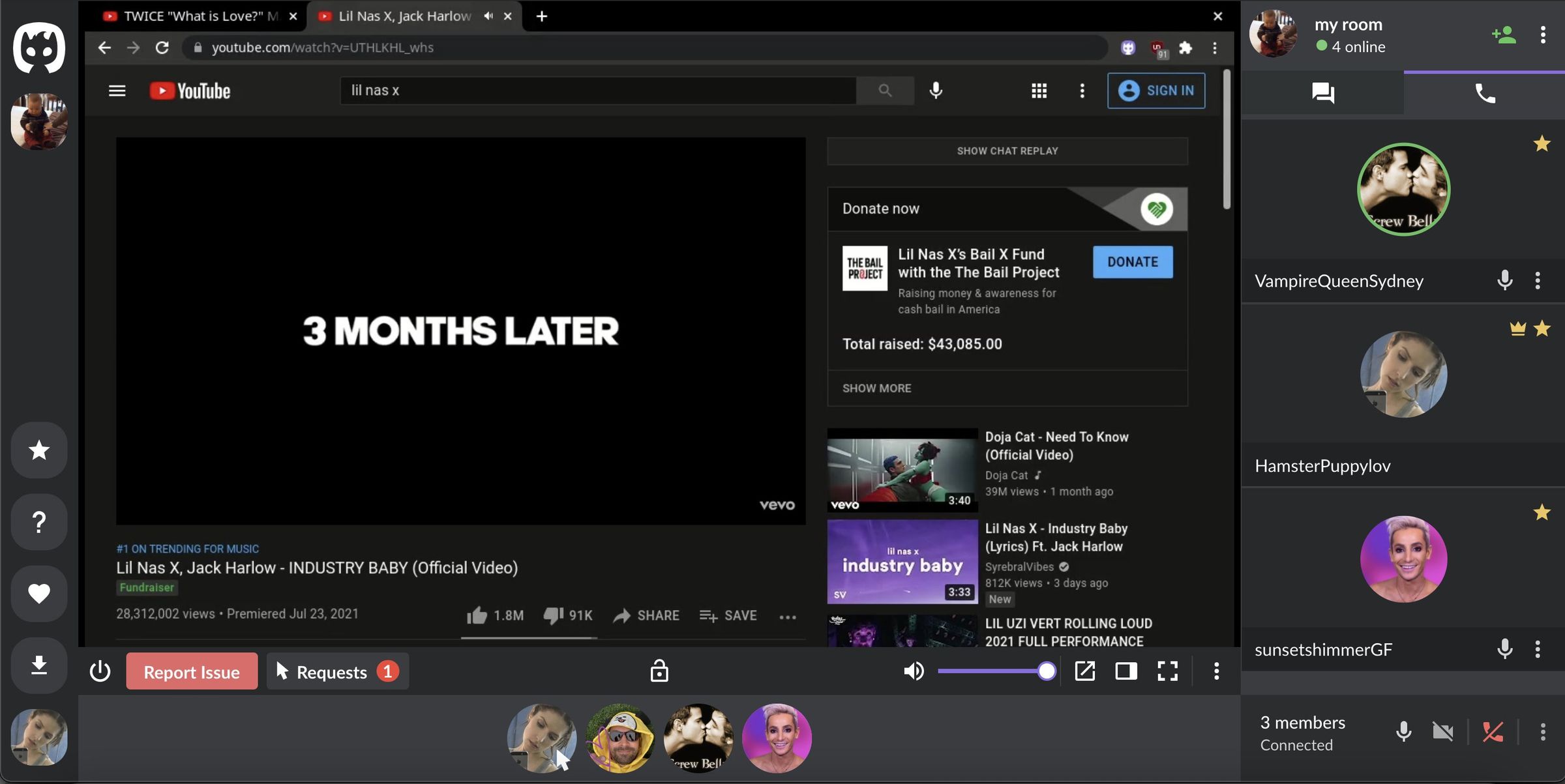Click the DONATE button
The image size is (1565, 784).
[x=1133, y=262]
